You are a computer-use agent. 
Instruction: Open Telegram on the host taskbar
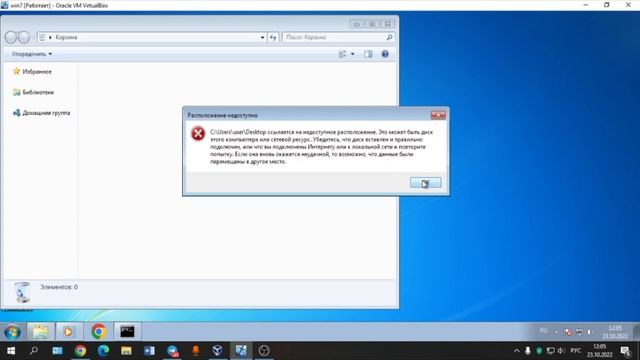point(172,351)
